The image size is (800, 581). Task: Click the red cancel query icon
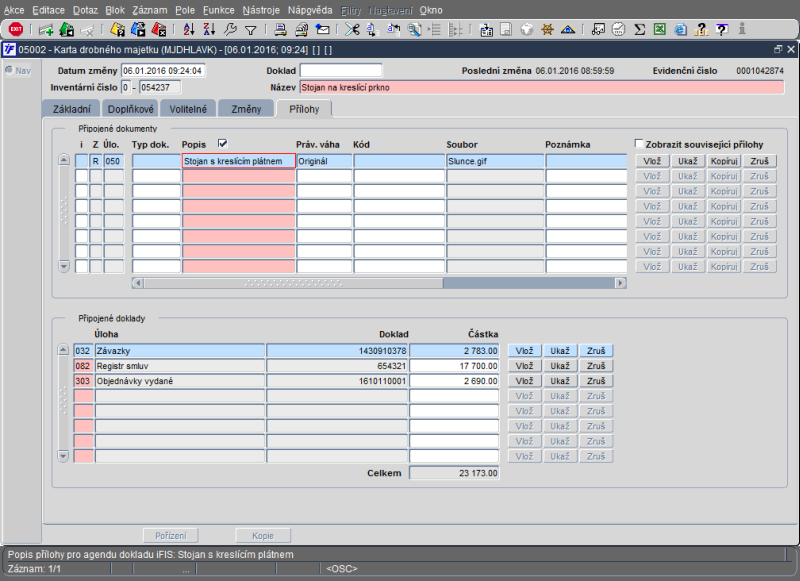159,30
